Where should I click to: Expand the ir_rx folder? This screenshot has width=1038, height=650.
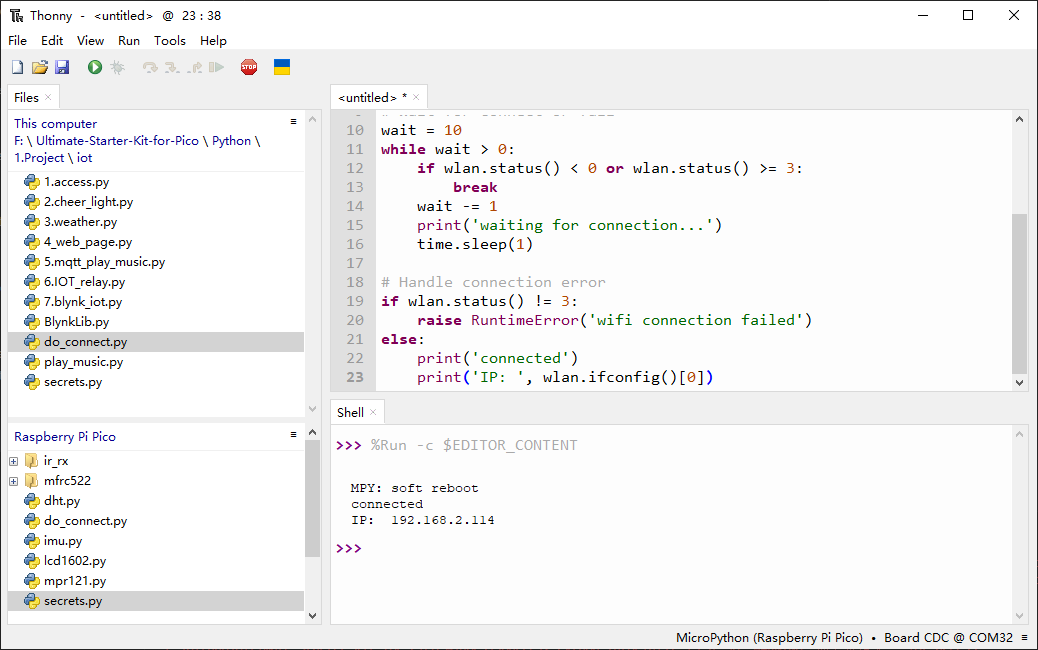13,461
